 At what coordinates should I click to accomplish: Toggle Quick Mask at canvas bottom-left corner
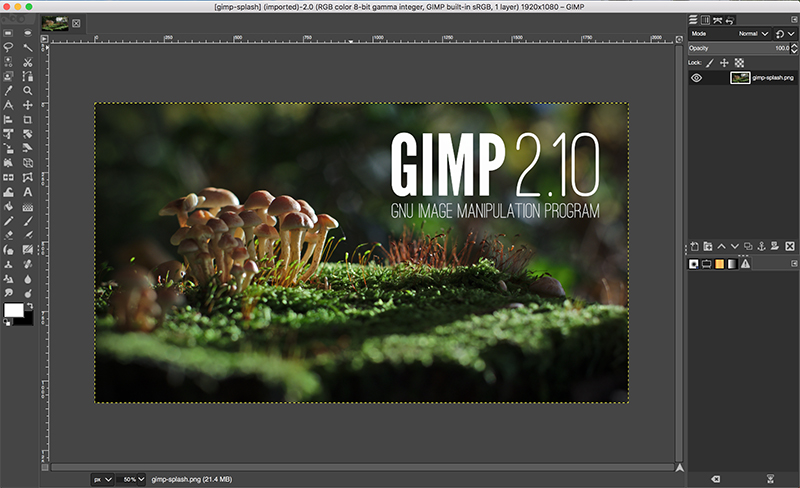(x=45, y=467)
